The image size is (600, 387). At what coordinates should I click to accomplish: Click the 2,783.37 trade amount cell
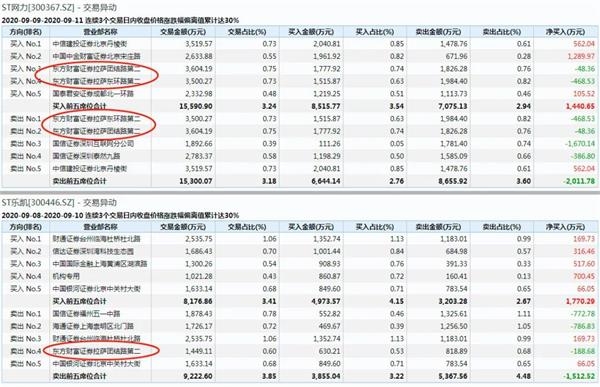[198, 156]
